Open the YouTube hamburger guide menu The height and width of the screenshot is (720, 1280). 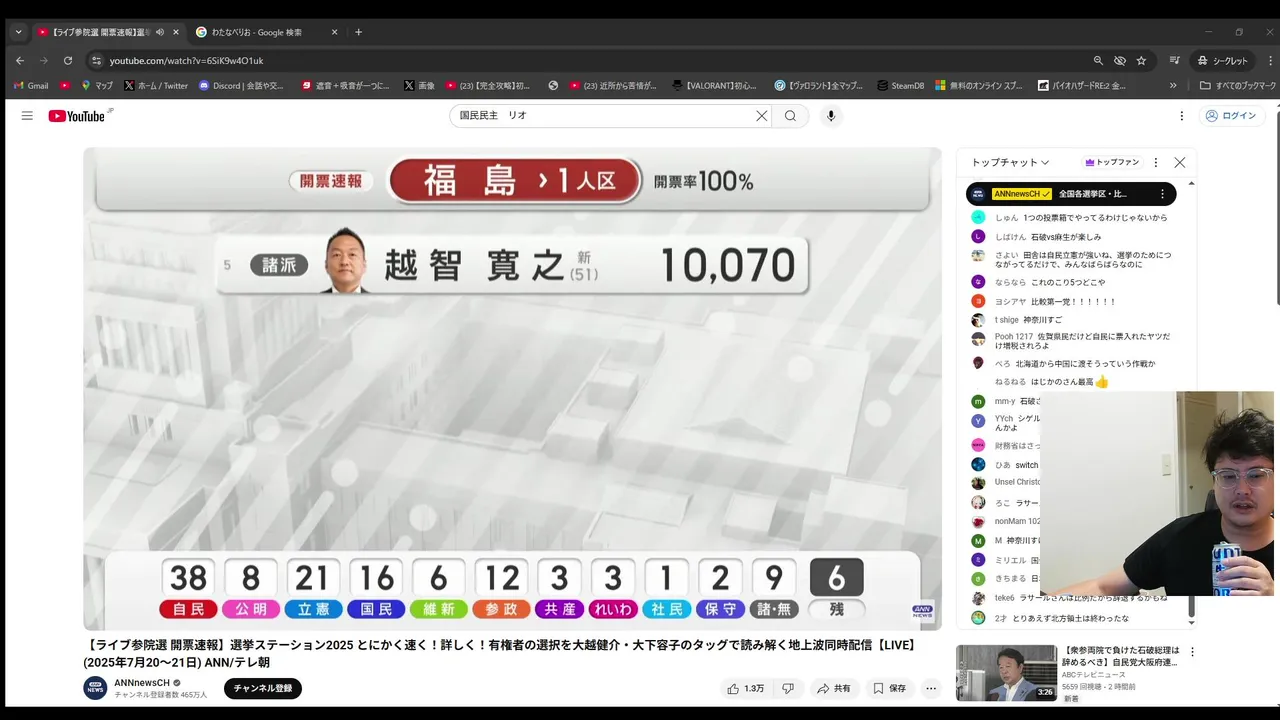tap(27, 116)
